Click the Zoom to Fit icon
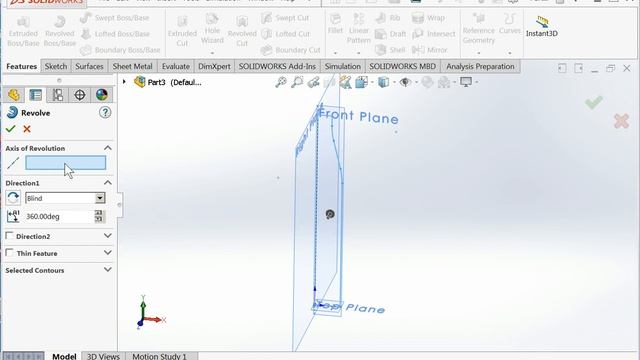Viewport: 640px width, 360px height. pyautogui.click(x=281, y=82)
